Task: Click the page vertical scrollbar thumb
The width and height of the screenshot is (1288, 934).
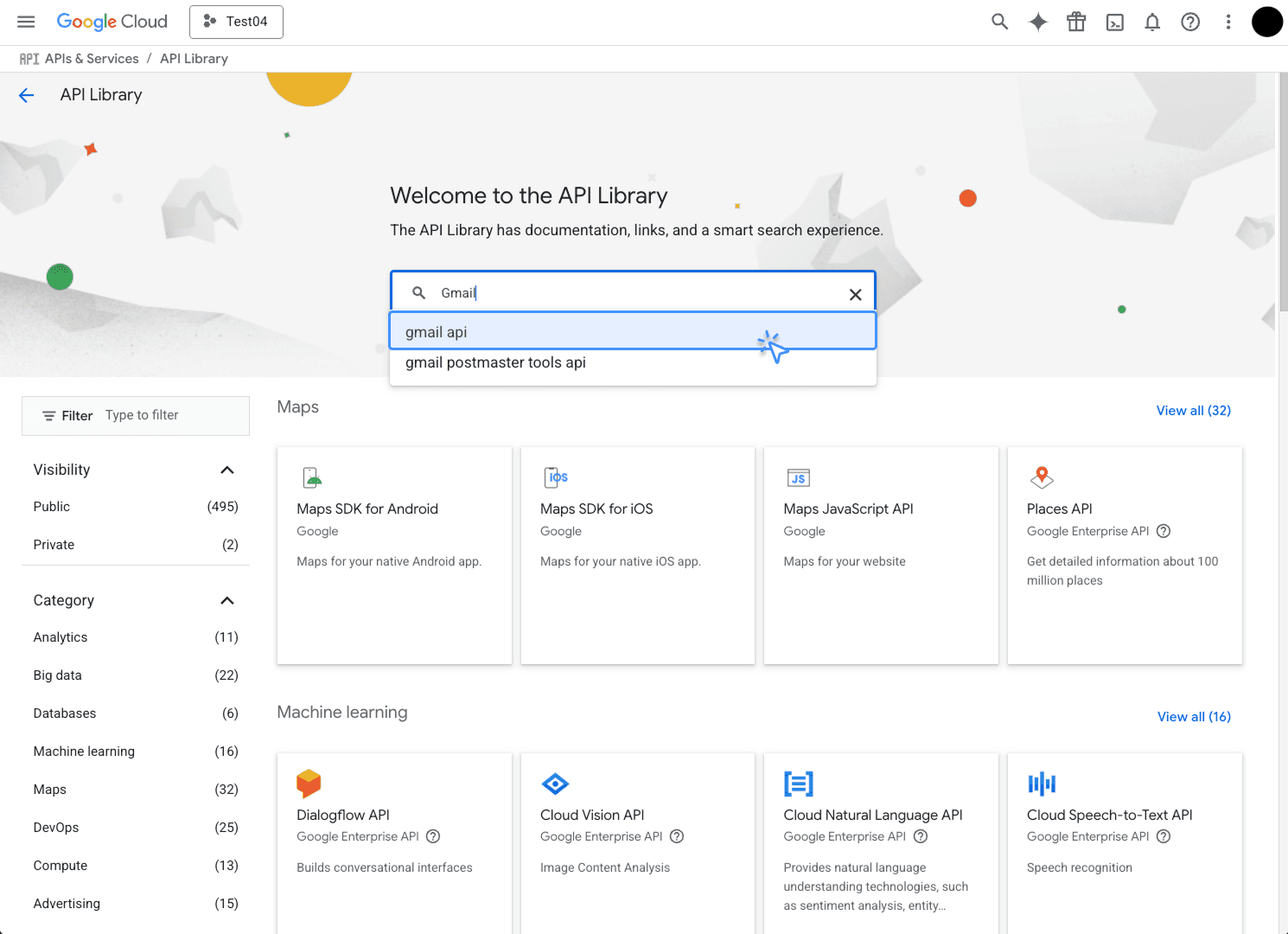Action: tap(1284, 192)
